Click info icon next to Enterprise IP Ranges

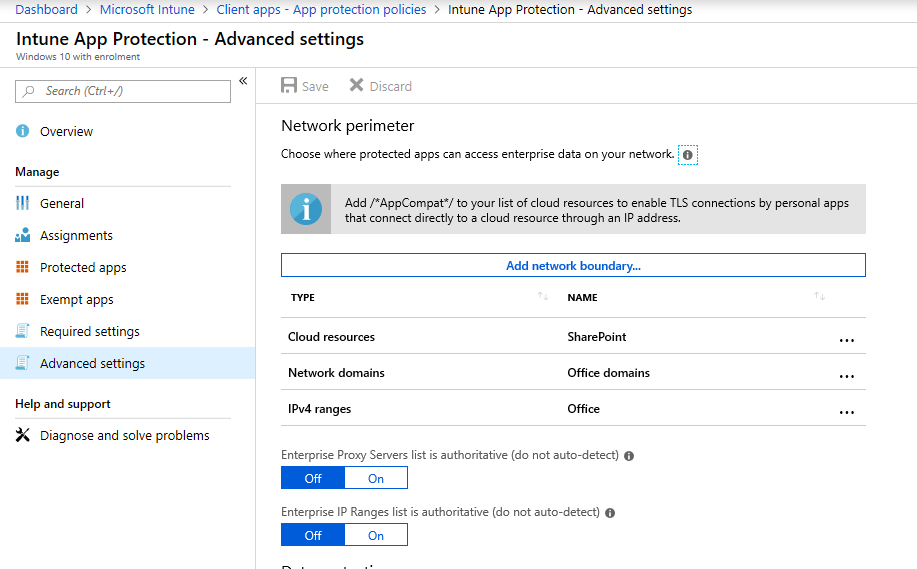610,512
